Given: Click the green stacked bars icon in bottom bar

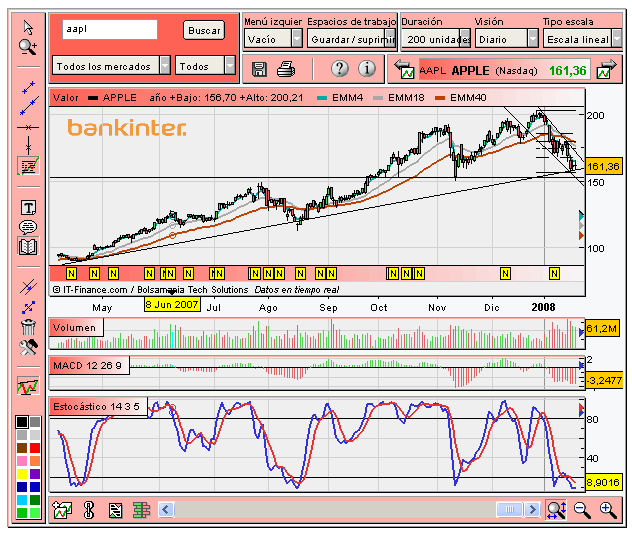Looking at the screenshot, I should pos(141,510).
